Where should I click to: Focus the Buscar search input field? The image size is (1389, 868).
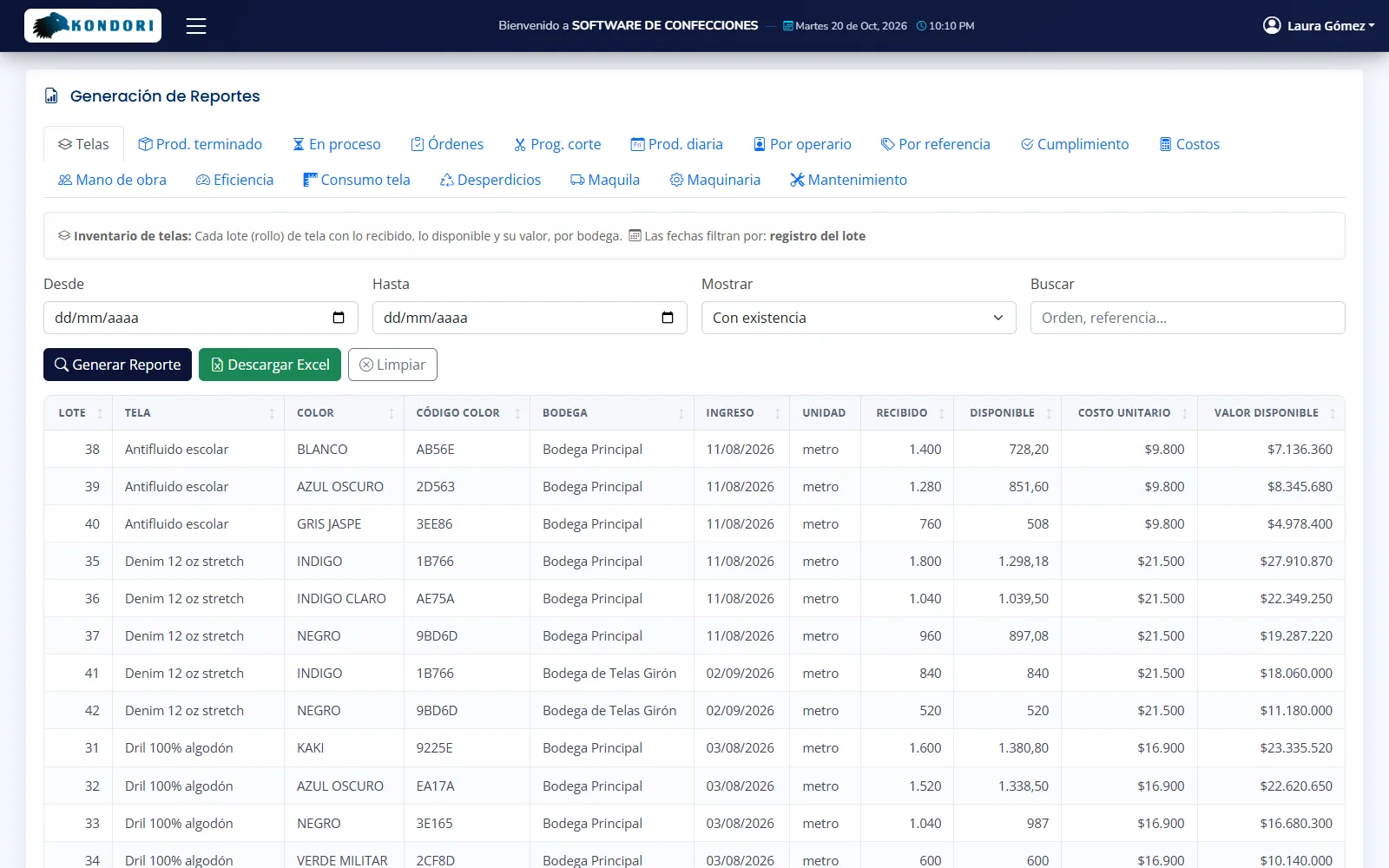1188,318
